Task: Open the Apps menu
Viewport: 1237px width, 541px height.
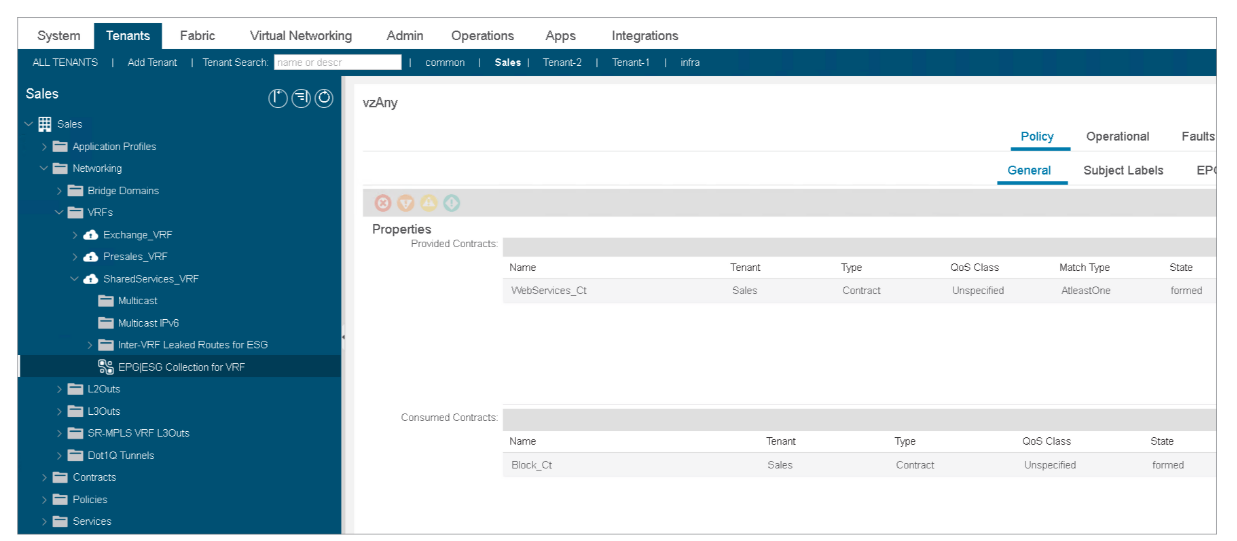Action: click(x=561, y=36)
